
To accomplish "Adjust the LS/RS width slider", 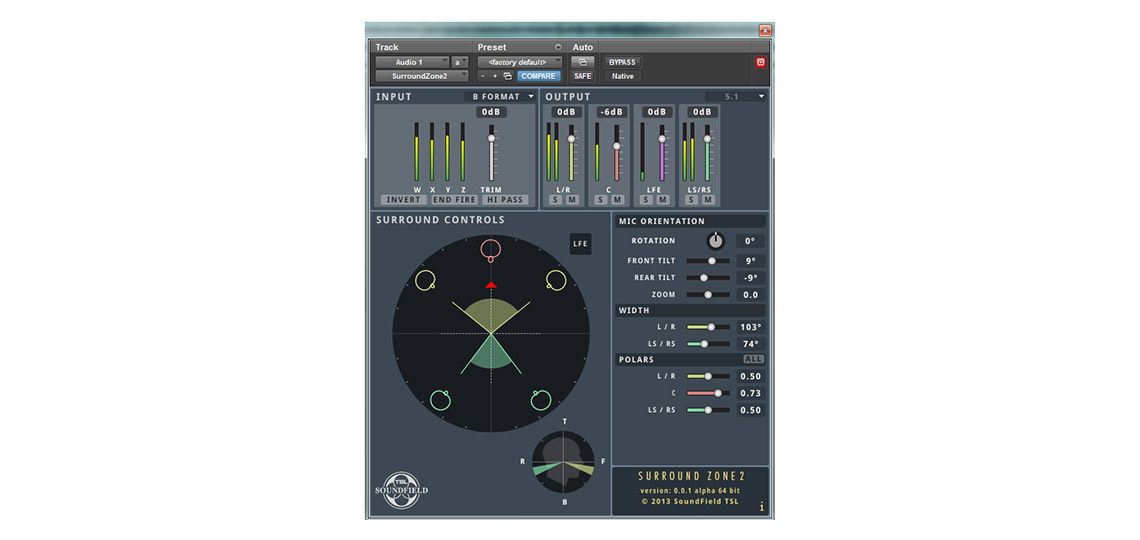I will [x=704, y=344].
